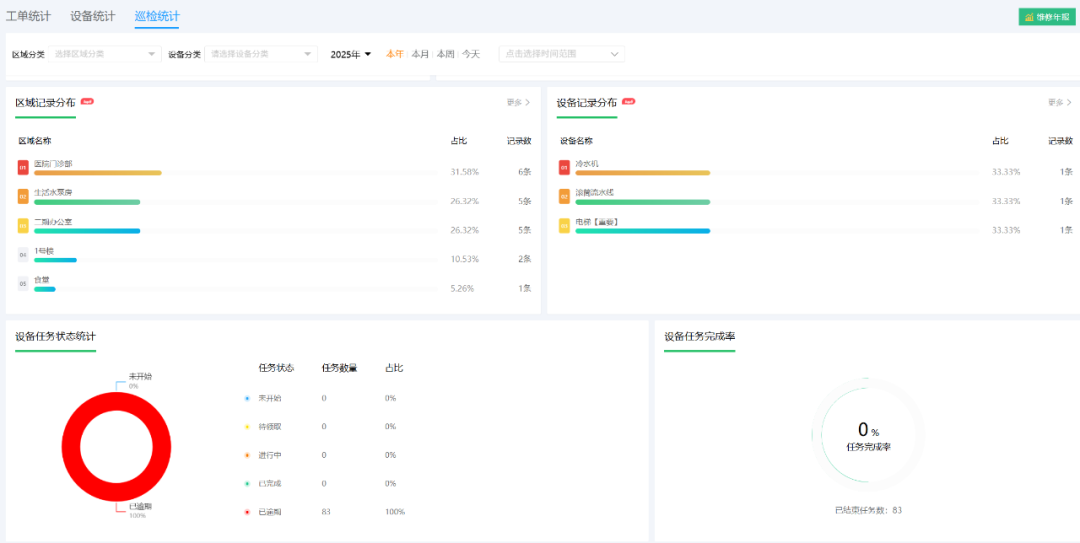The width and height of the screenshot is (1080, 543).
Task: Expand the 2025年 year selector
Action: coord(351,54)
